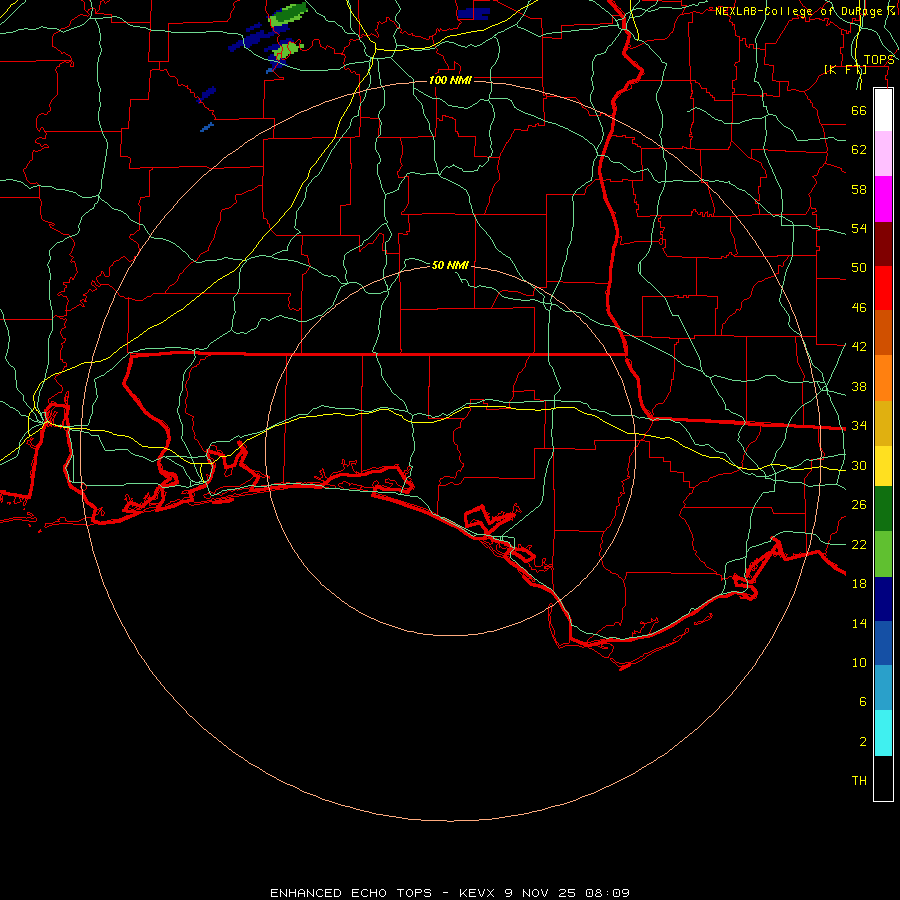Click the bright orange legend swatch
900x900 pixels.
883,378
